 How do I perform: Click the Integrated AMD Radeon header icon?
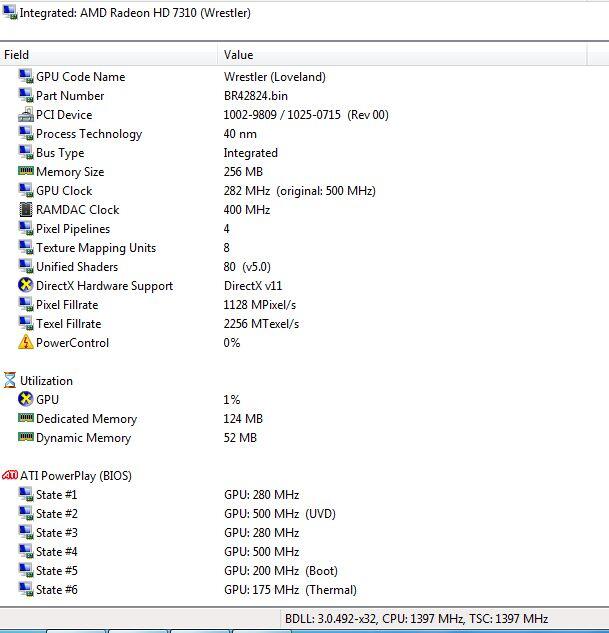pyautogui.click(x=10, y=13)
